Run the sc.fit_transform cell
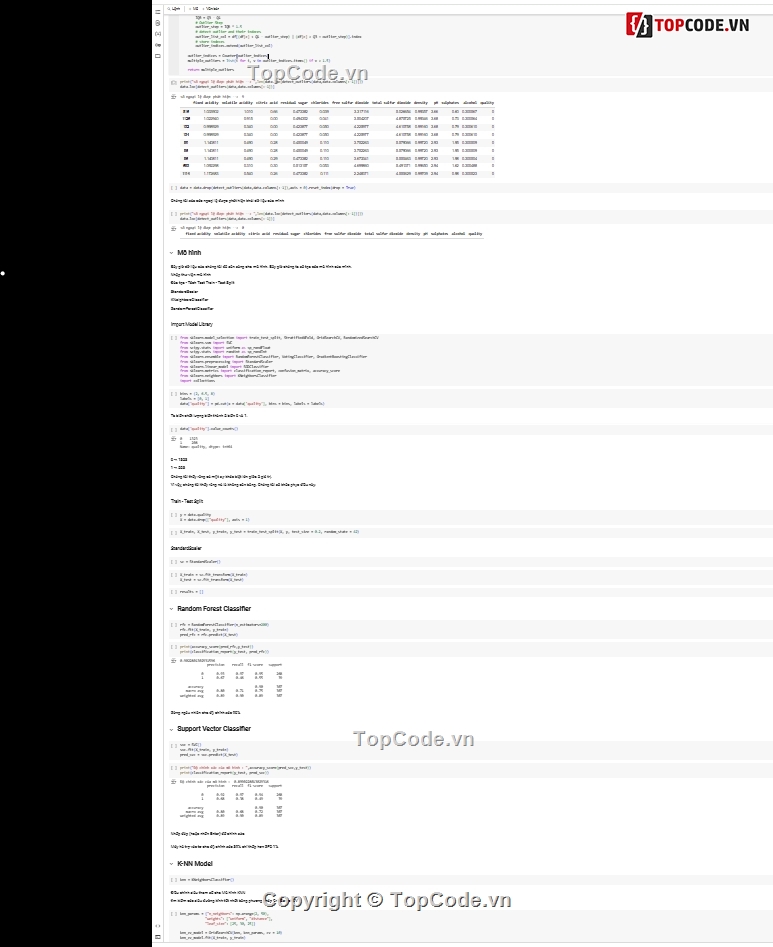Viewport: 773px width, 947px height. (x=174, y=575)
